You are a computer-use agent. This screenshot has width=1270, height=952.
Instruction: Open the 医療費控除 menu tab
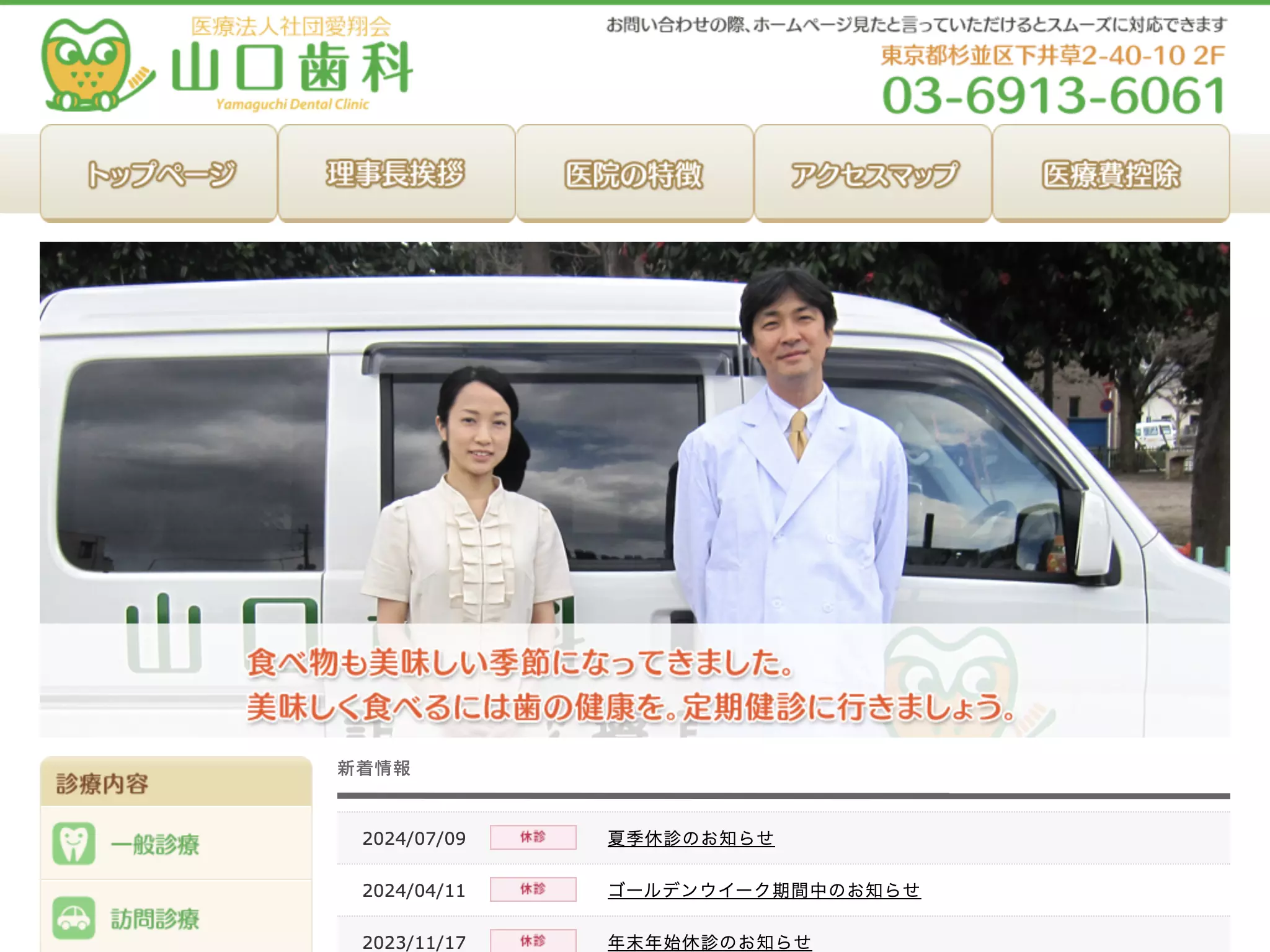tap(1111, 173)
